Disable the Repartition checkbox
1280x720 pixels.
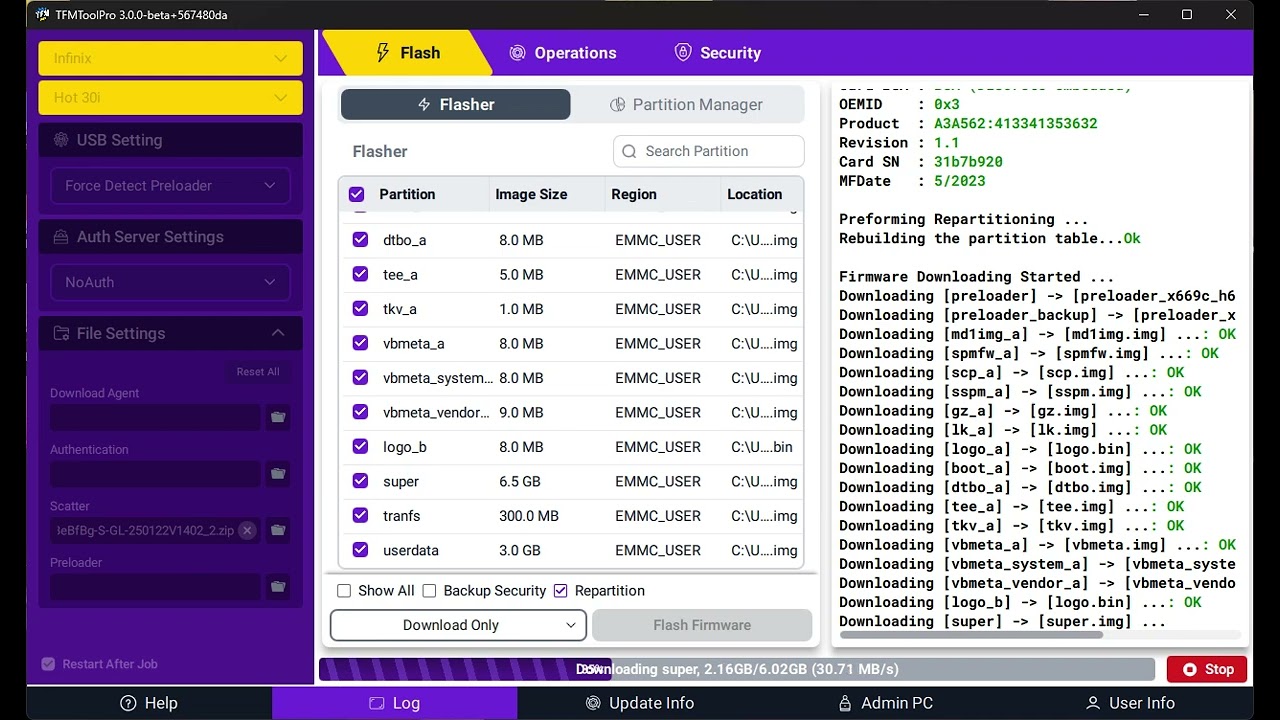(x=560, y=591)
